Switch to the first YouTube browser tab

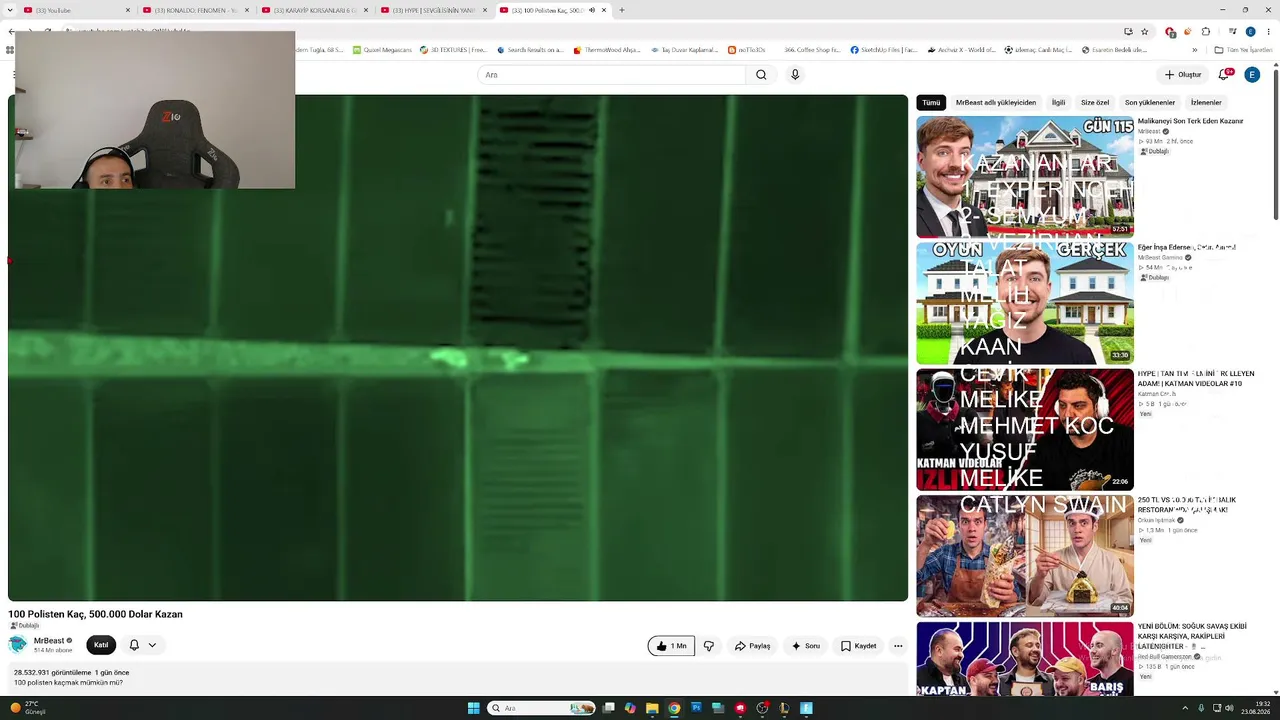click(76, 10)
